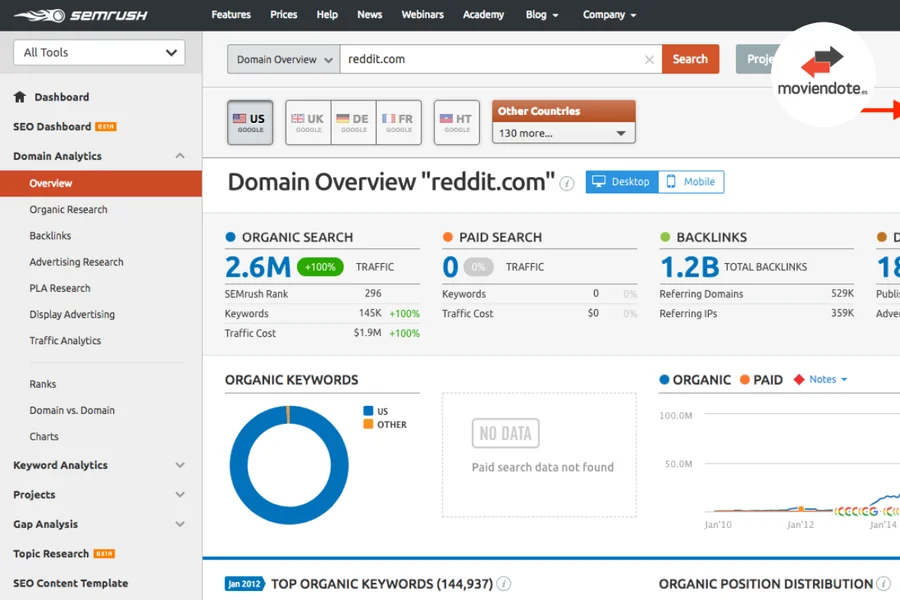Viewport: 900px width, 600px height.
Task: Click the reddit.com domain input field
Action: point(490,60)
